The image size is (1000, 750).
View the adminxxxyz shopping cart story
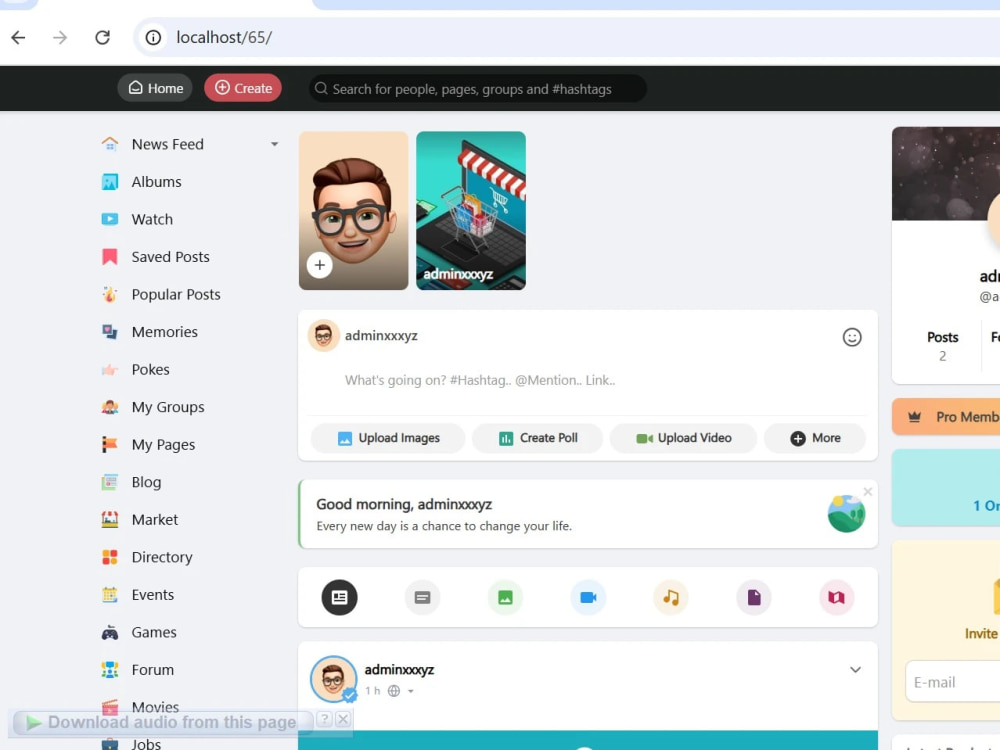pos(471,210)
